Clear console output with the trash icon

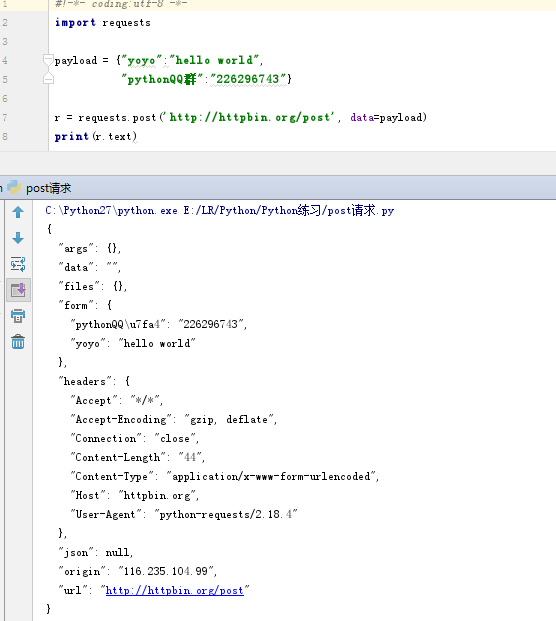pyautogui.click(x=18, y=341)
